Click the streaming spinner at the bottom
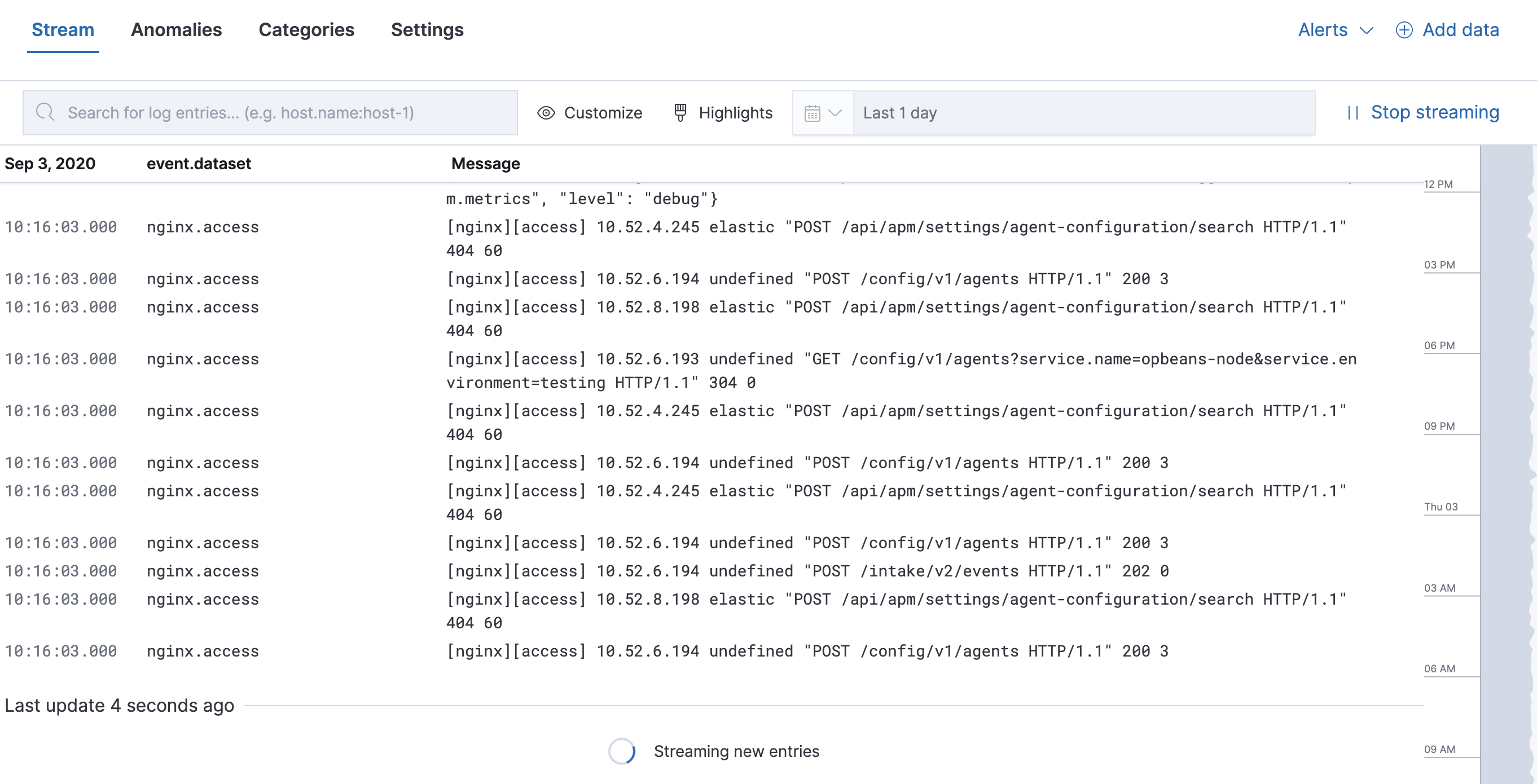1537x784 pixels. tap(621, 751)
